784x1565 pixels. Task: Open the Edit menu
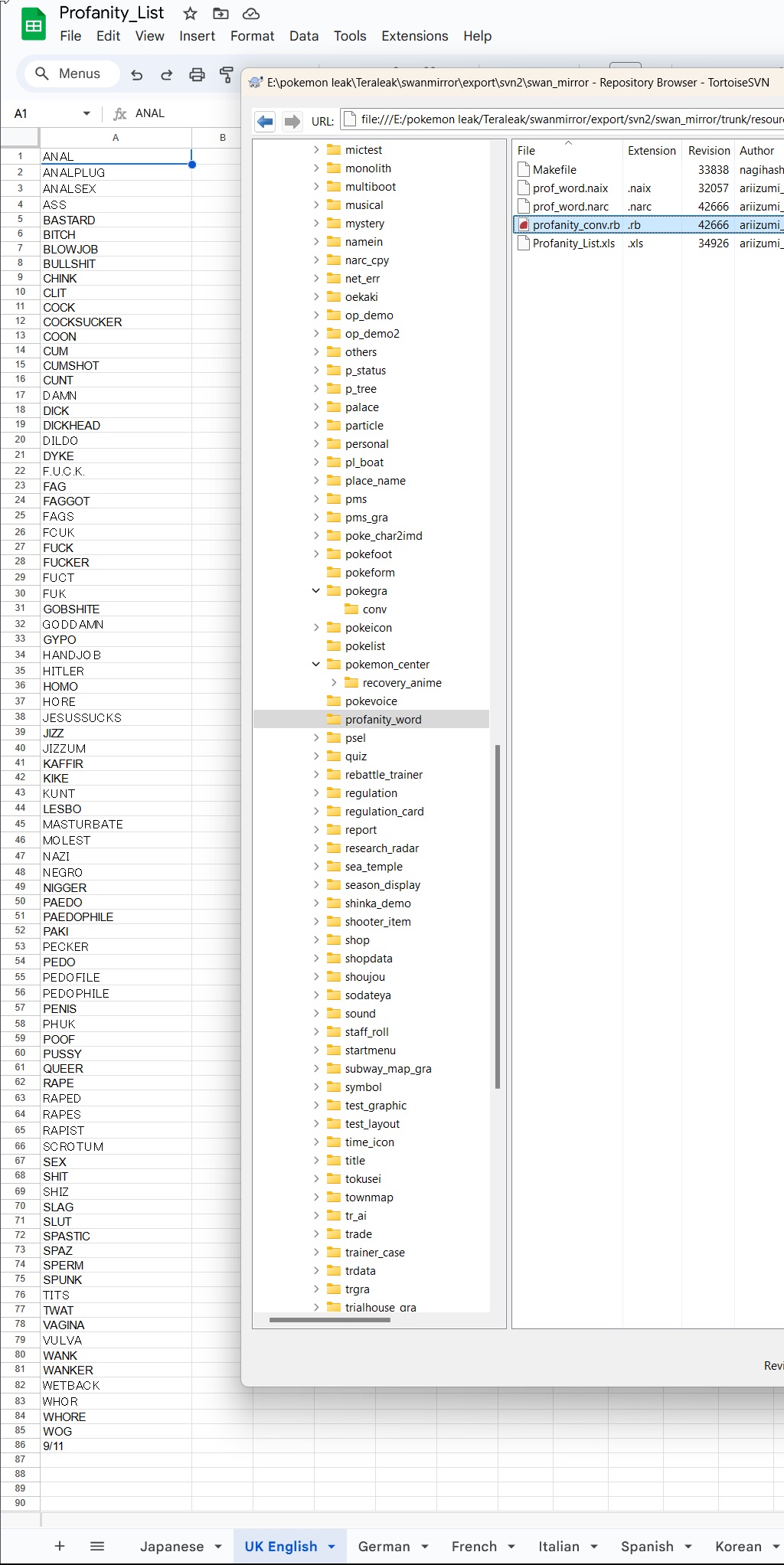pos(108,36)
